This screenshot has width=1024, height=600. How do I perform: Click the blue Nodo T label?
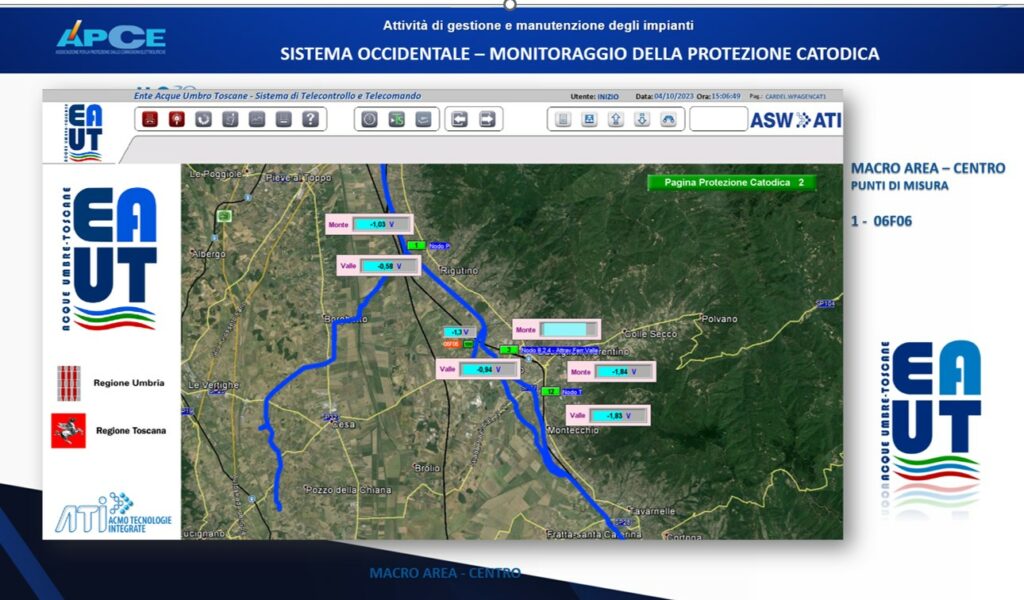[571, 392]
